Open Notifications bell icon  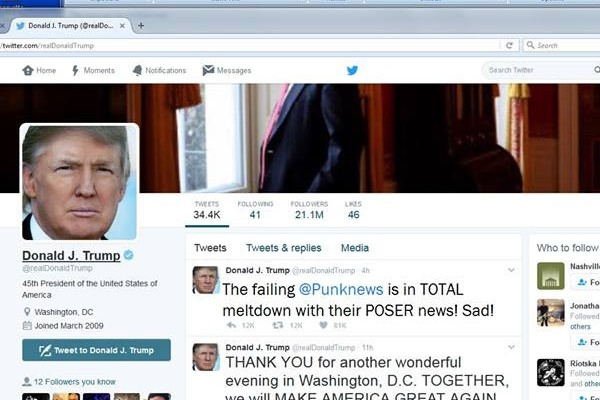(x=137, y=70)
